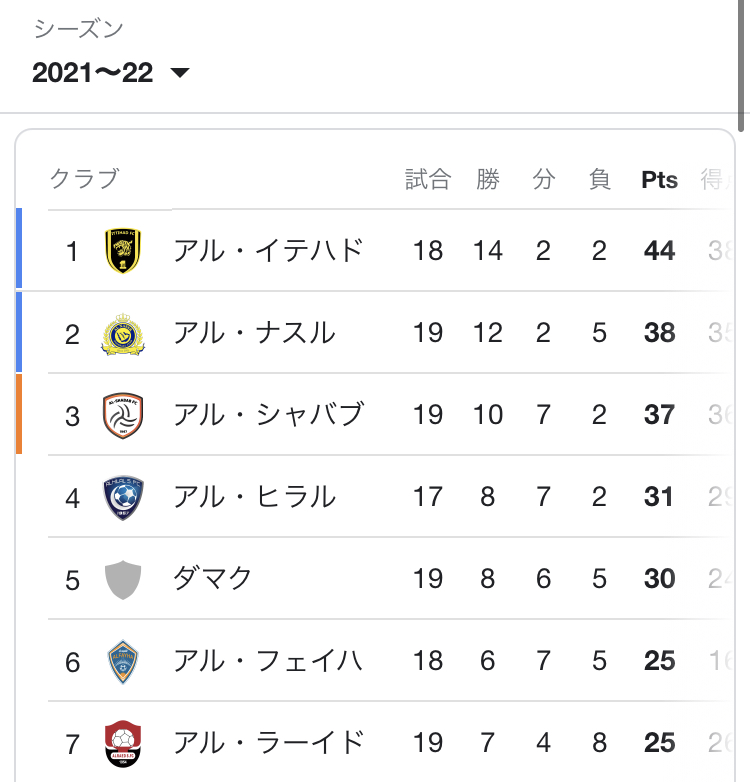Click the 試合 column header
Image resolution: width=750 pixels, height=782 pixels.
click(x=428, y=179)
